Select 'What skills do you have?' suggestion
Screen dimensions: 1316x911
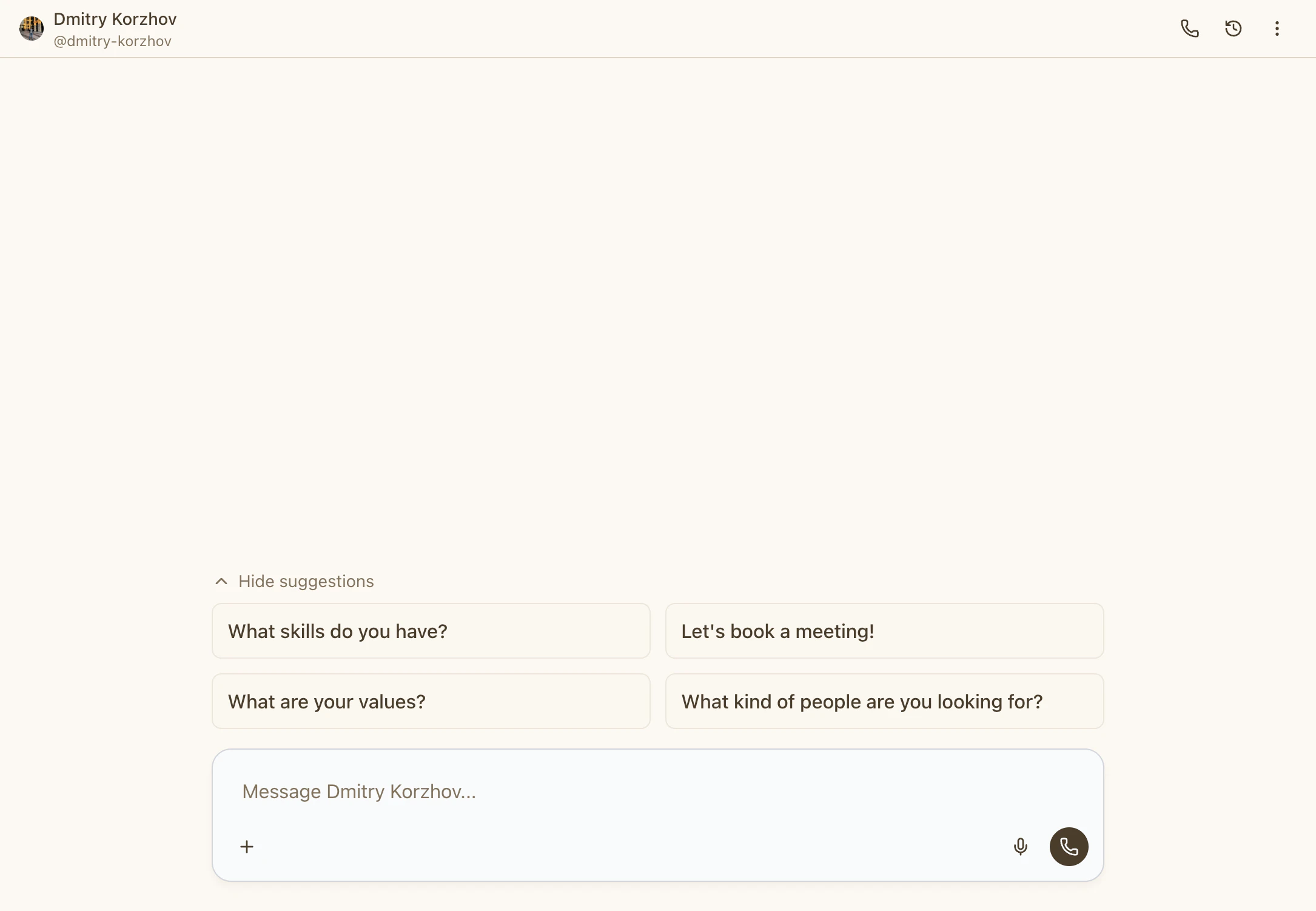point(431,631)
